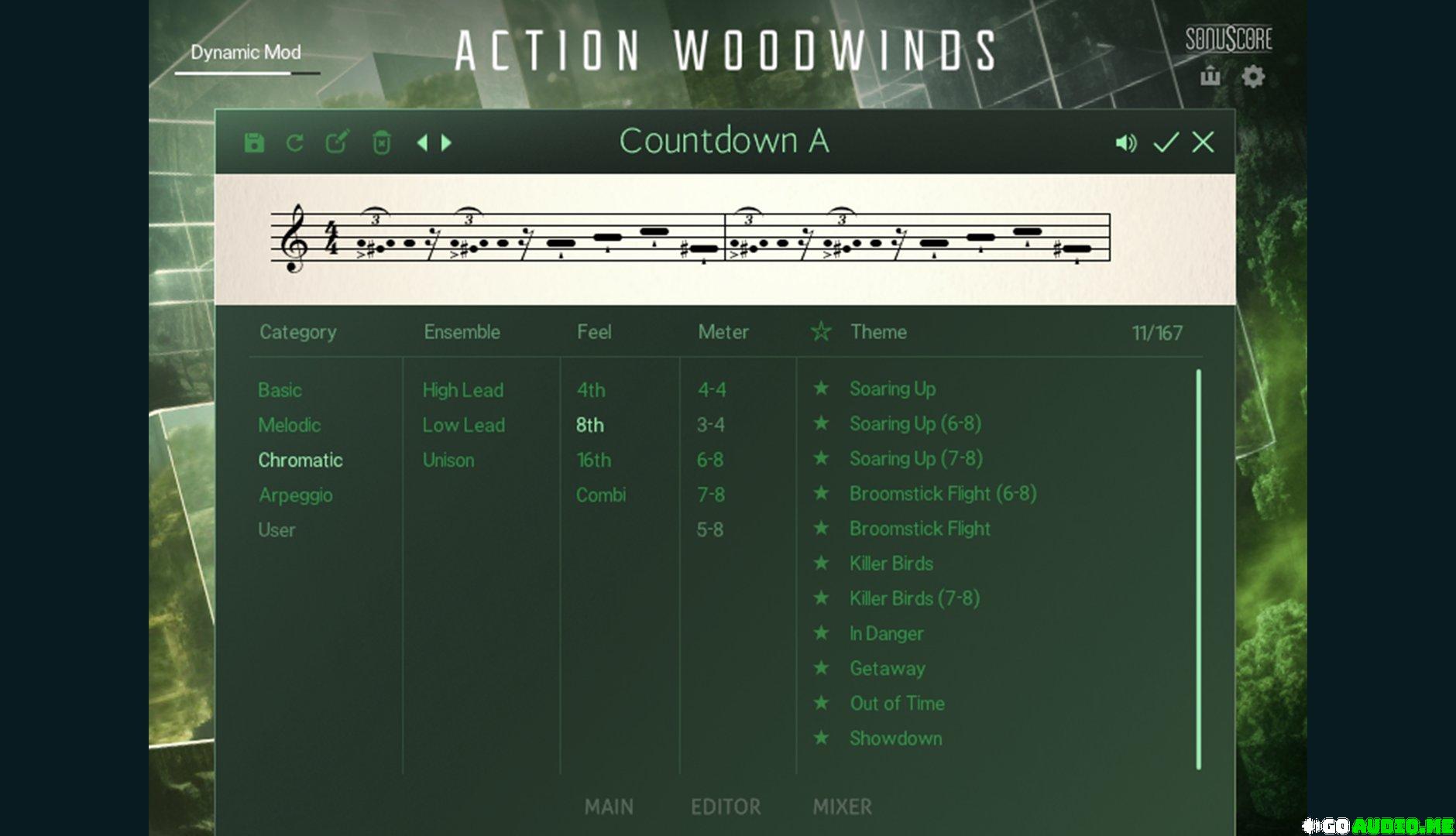Screen dimensions: 1456x836
Task: Select the 6-8 meter
Action: pos(709,460)
